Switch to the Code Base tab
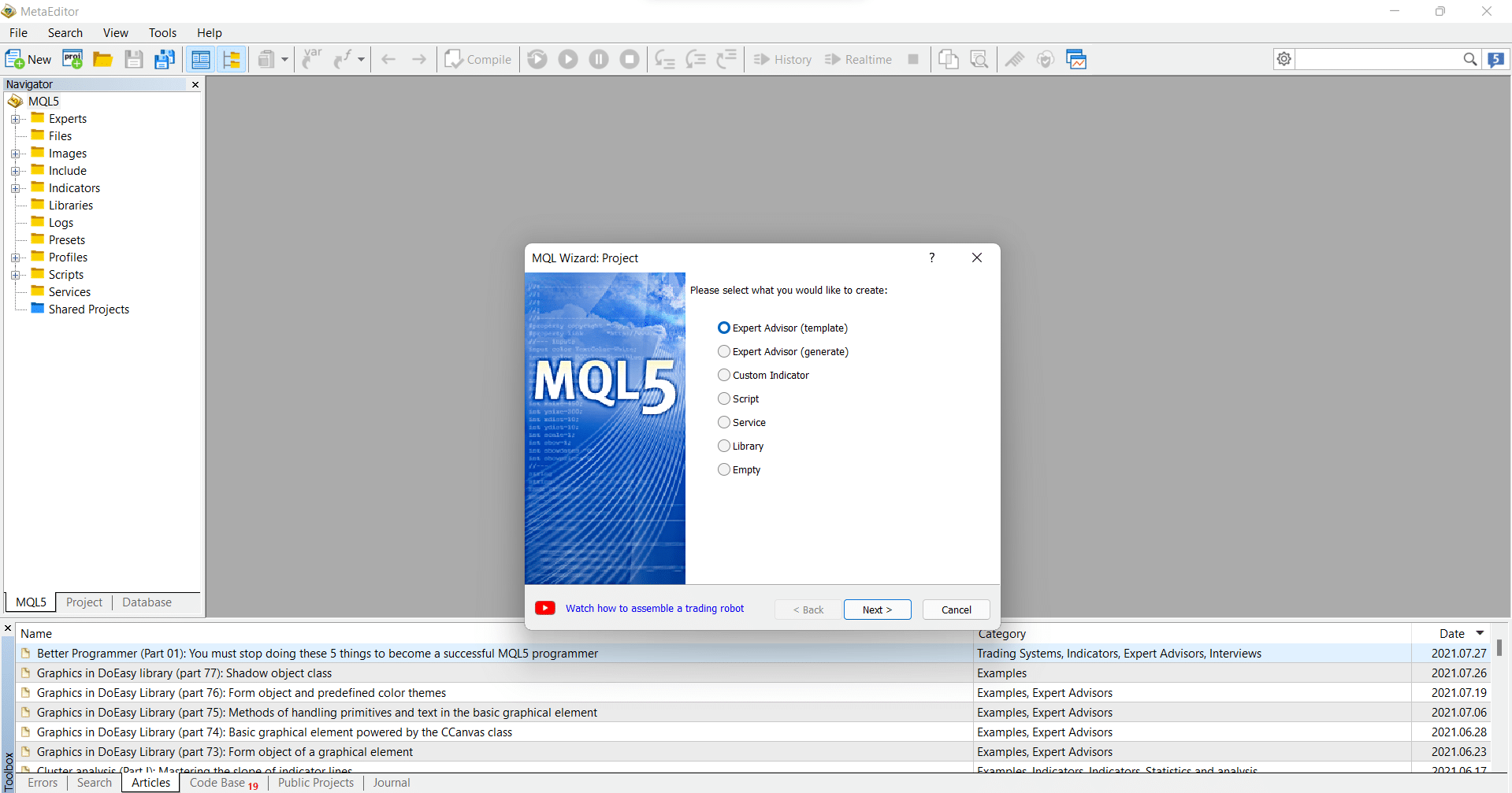 [x=224, y=783]
